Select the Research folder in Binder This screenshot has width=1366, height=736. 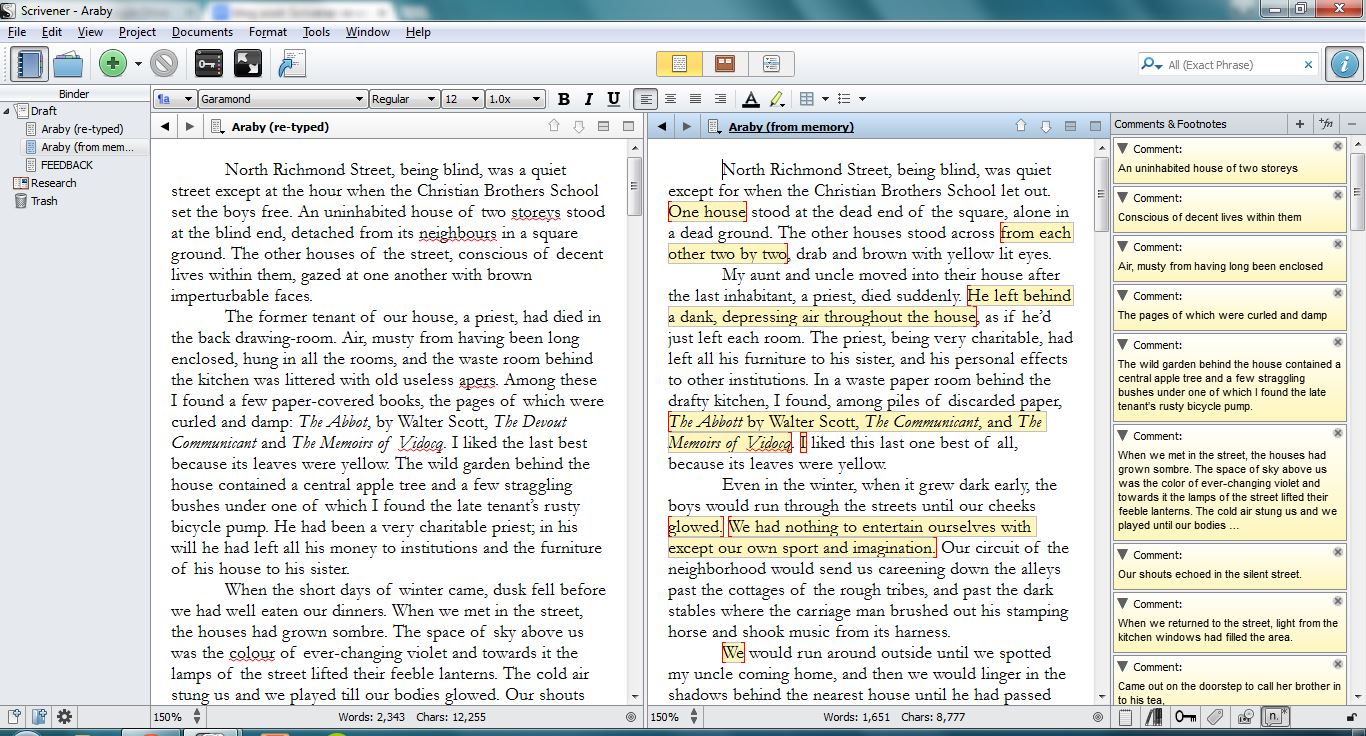point(54,183)
